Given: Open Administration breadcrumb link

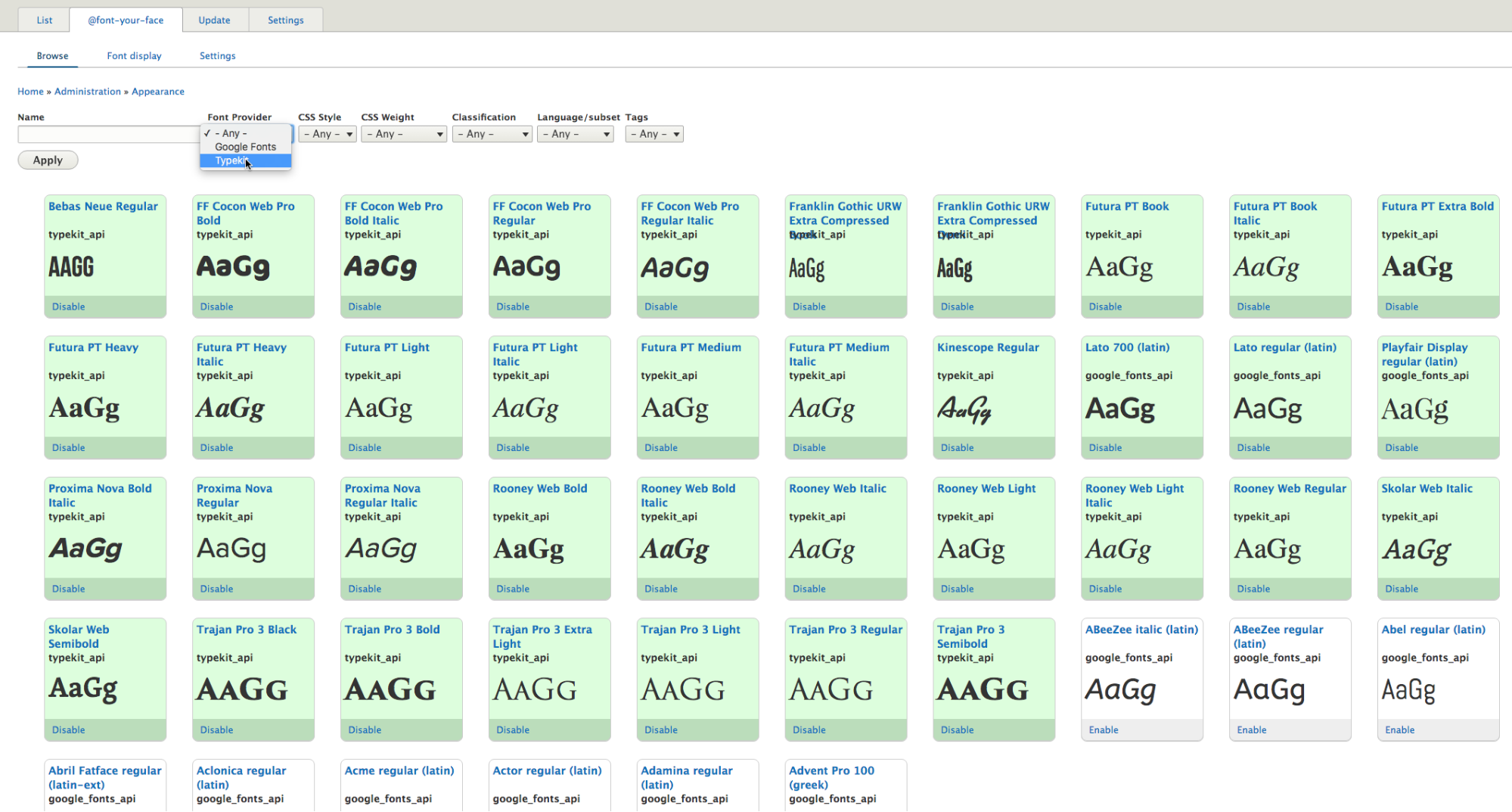Looking at the screenshot, I should tap(88, 92).
